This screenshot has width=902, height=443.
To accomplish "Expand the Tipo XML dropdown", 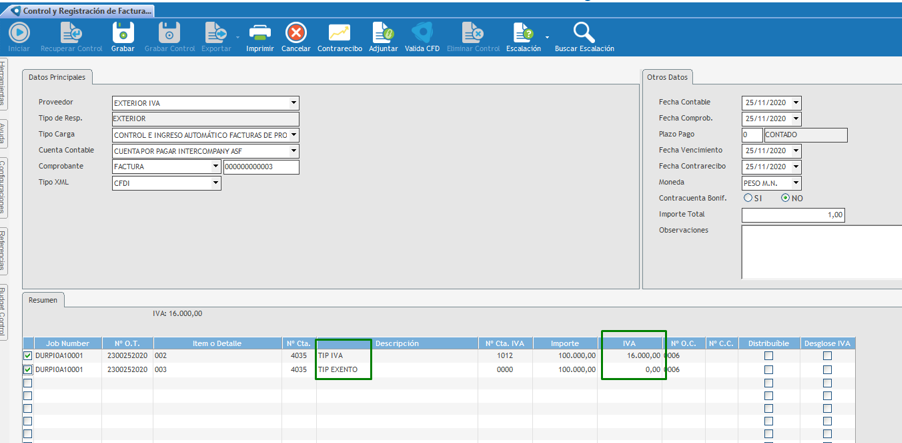I will (x=215, y=183).
